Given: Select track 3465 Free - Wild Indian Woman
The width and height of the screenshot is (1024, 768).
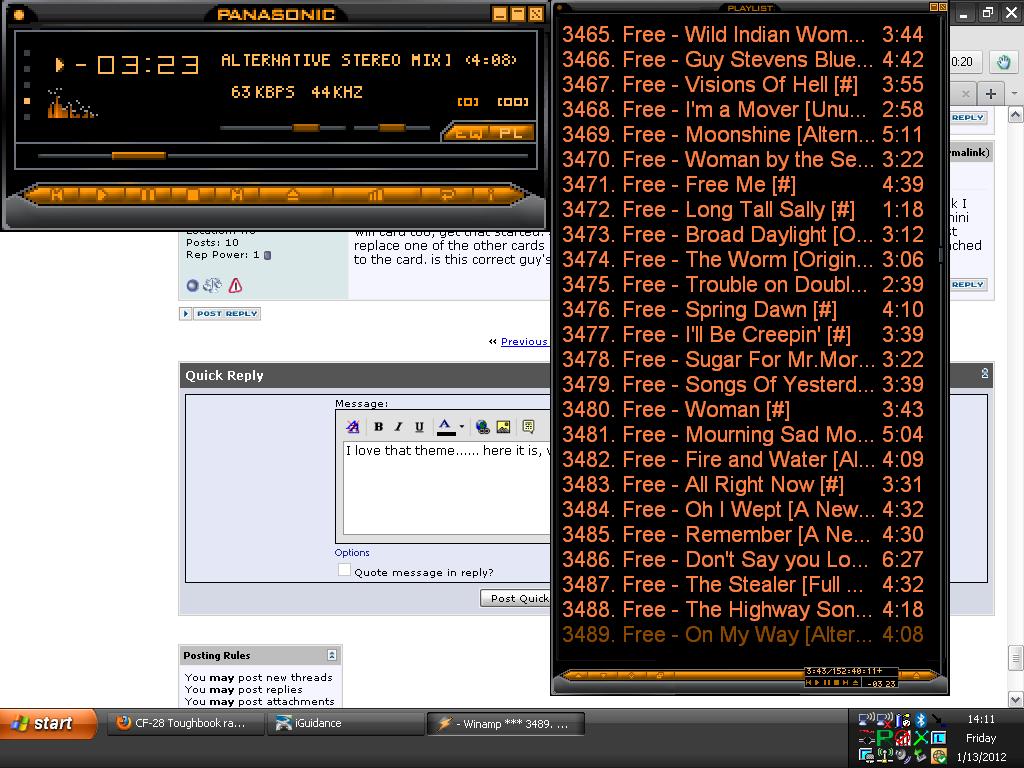Looking at the screenshot, I should point(743,34).
